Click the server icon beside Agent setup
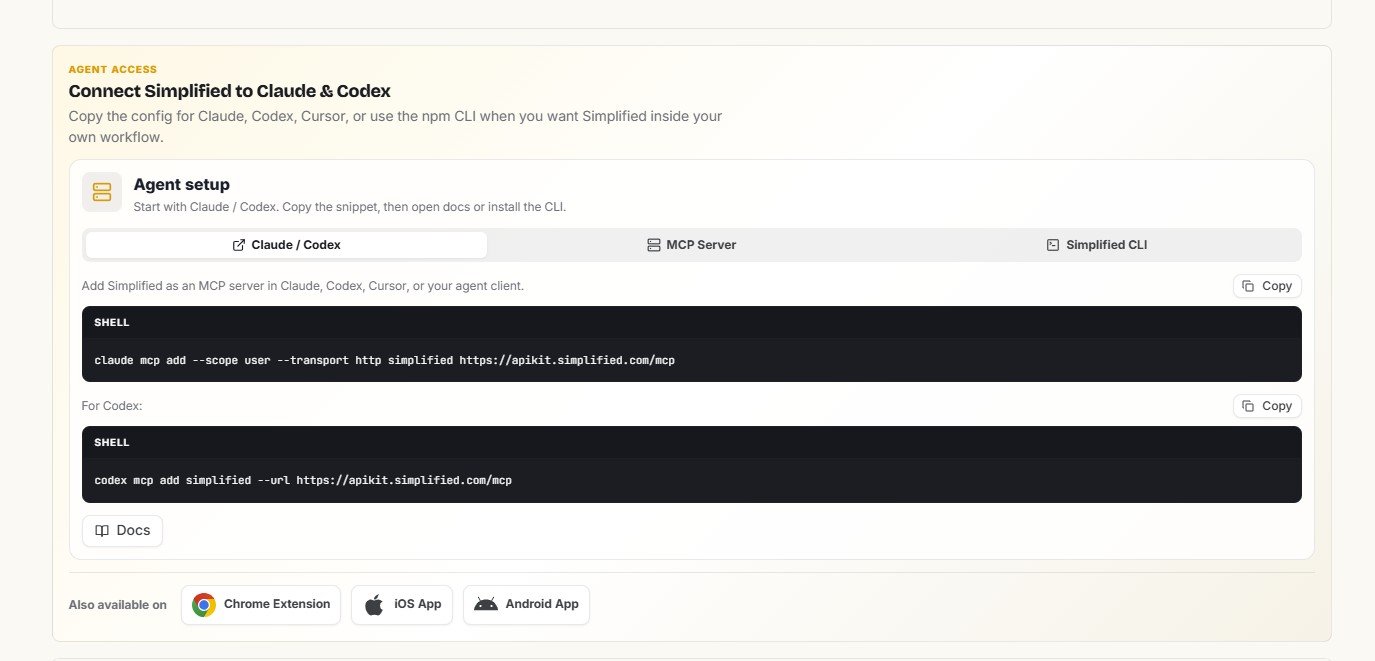This screenshot has height=661, width=1375. (x=102, y=192)
